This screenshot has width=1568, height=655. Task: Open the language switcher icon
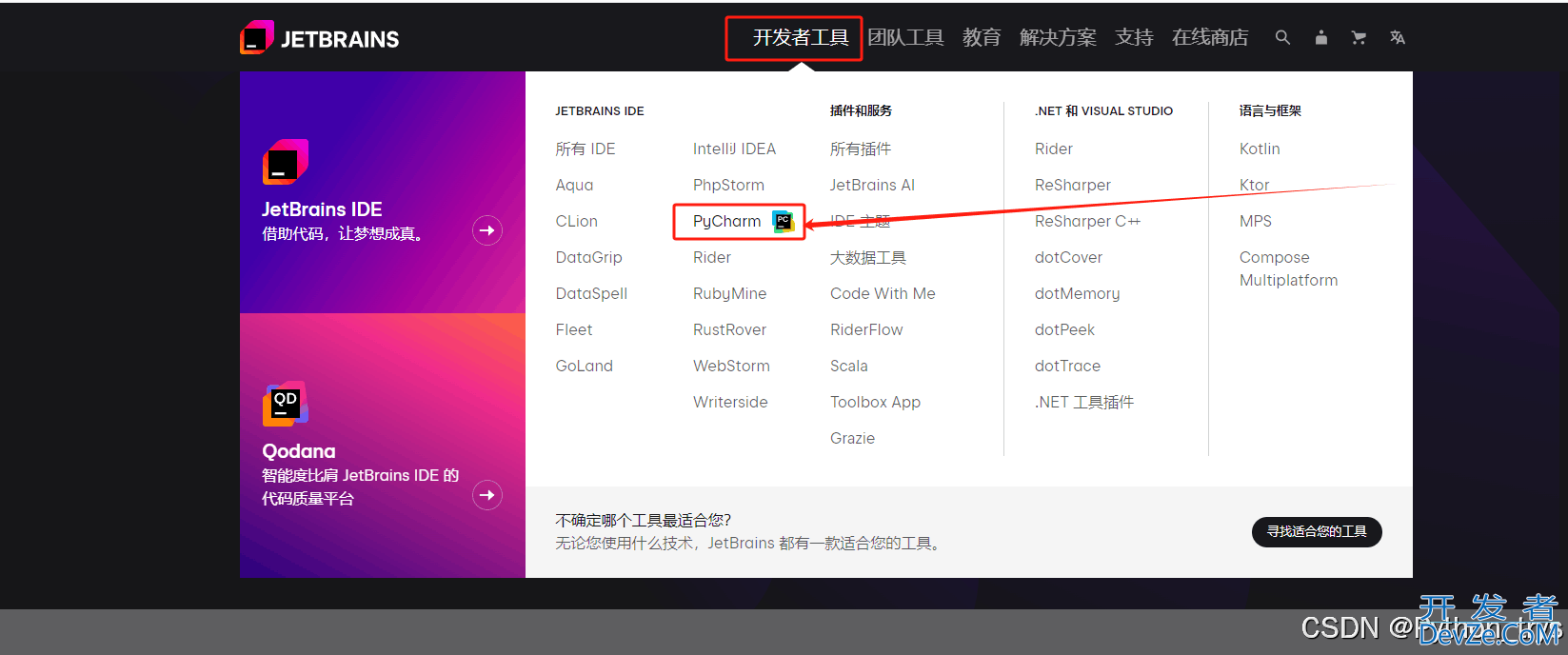1397,37
